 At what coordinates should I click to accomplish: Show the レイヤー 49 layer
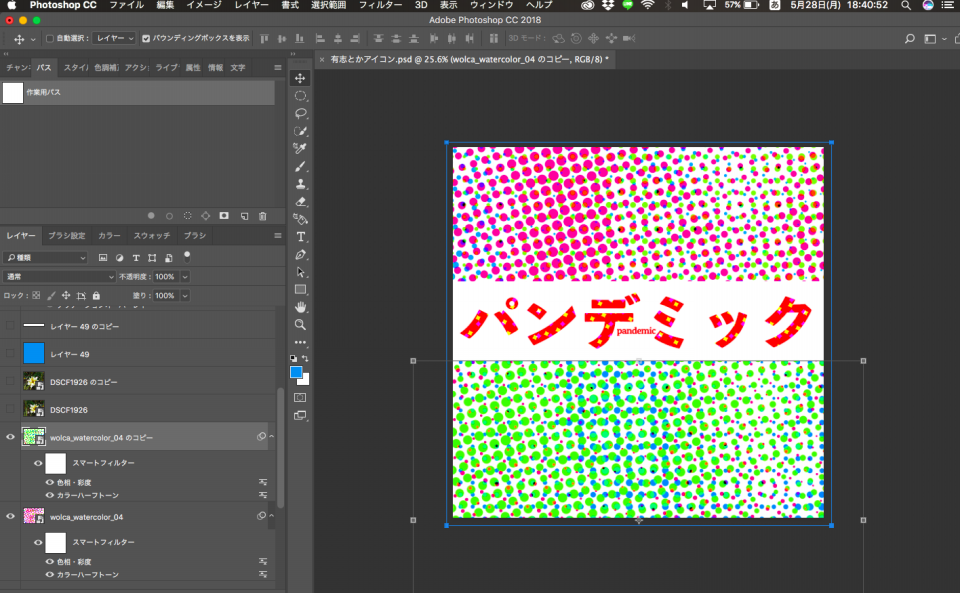[11, 354]
